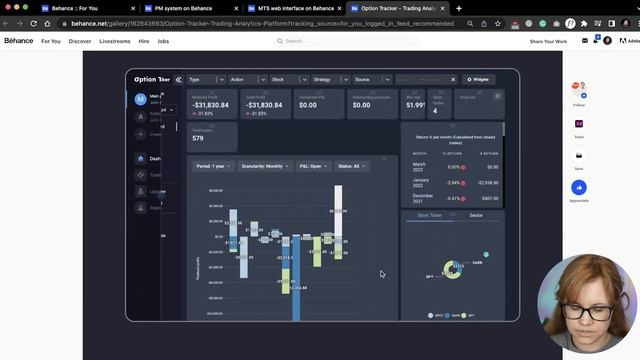Click the Behance logo

click(x=19, y=41)
